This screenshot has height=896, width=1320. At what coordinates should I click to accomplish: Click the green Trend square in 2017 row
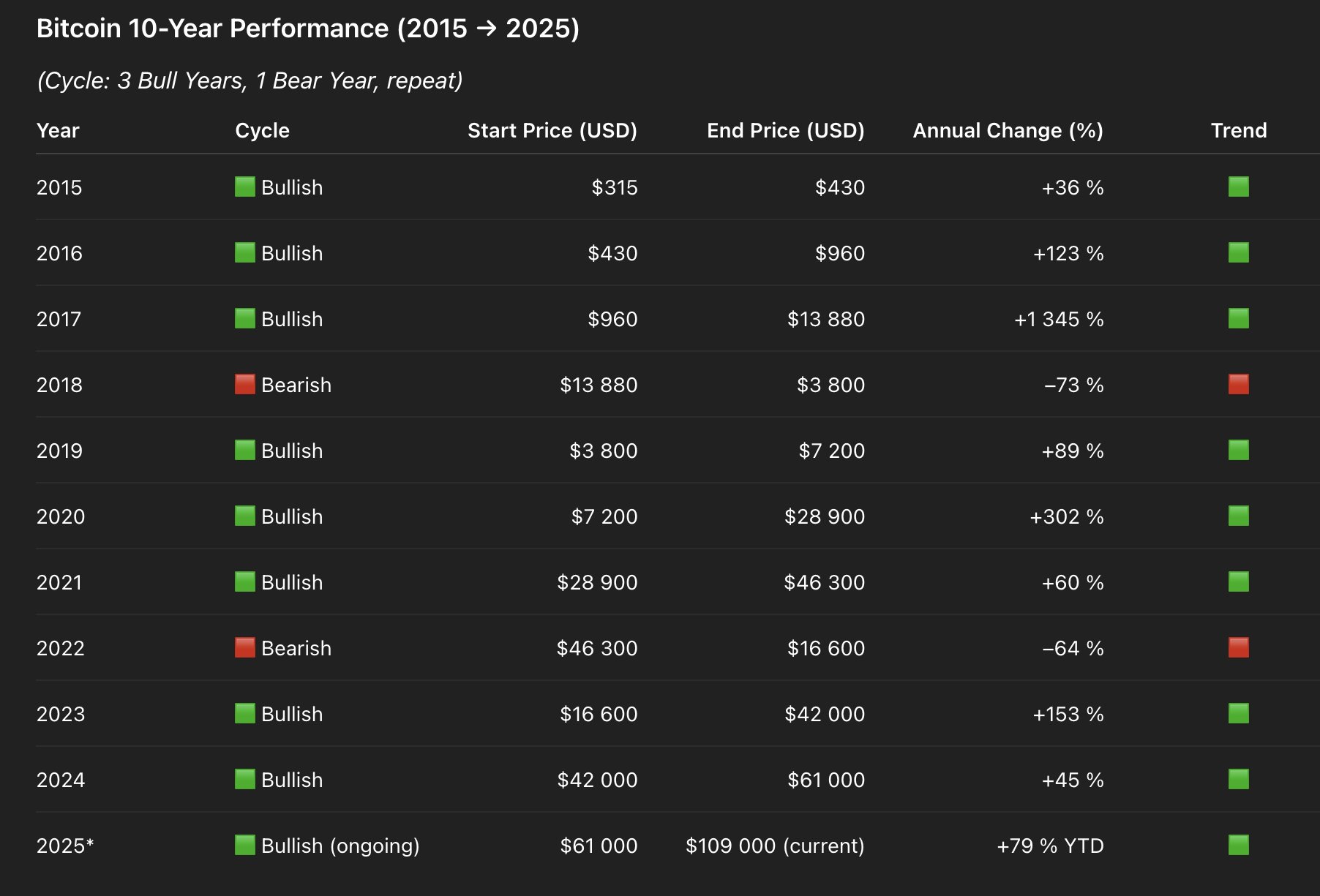pos(1238,319)
